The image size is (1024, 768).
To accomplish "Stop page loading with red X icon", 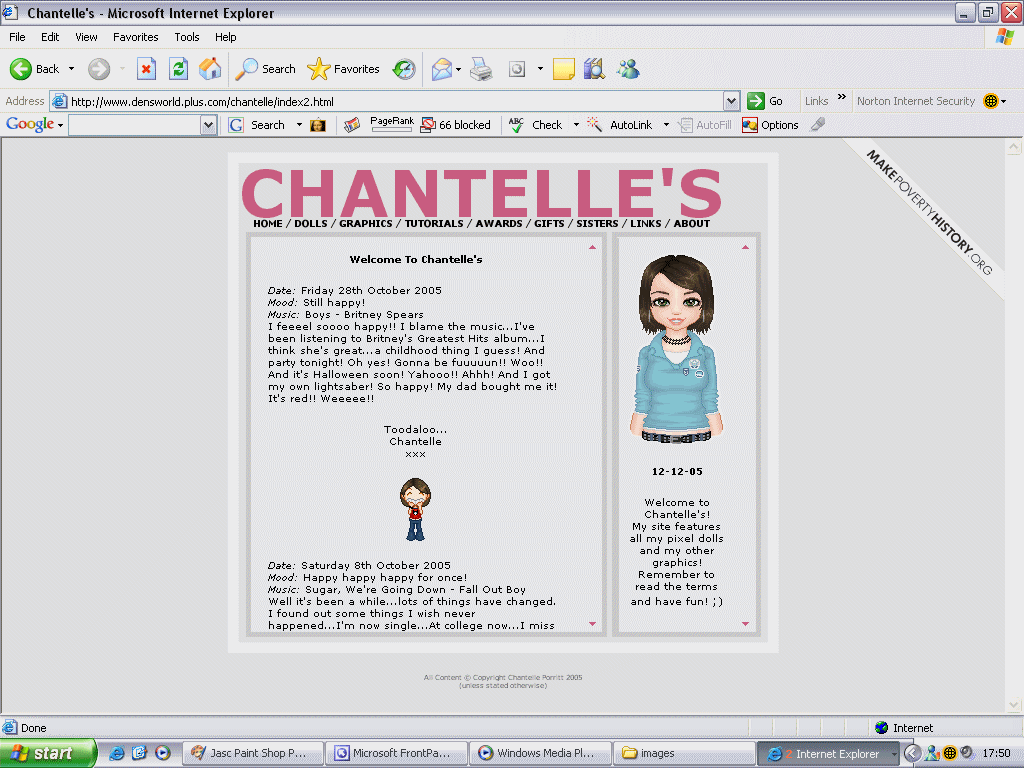I will point(146,69).
